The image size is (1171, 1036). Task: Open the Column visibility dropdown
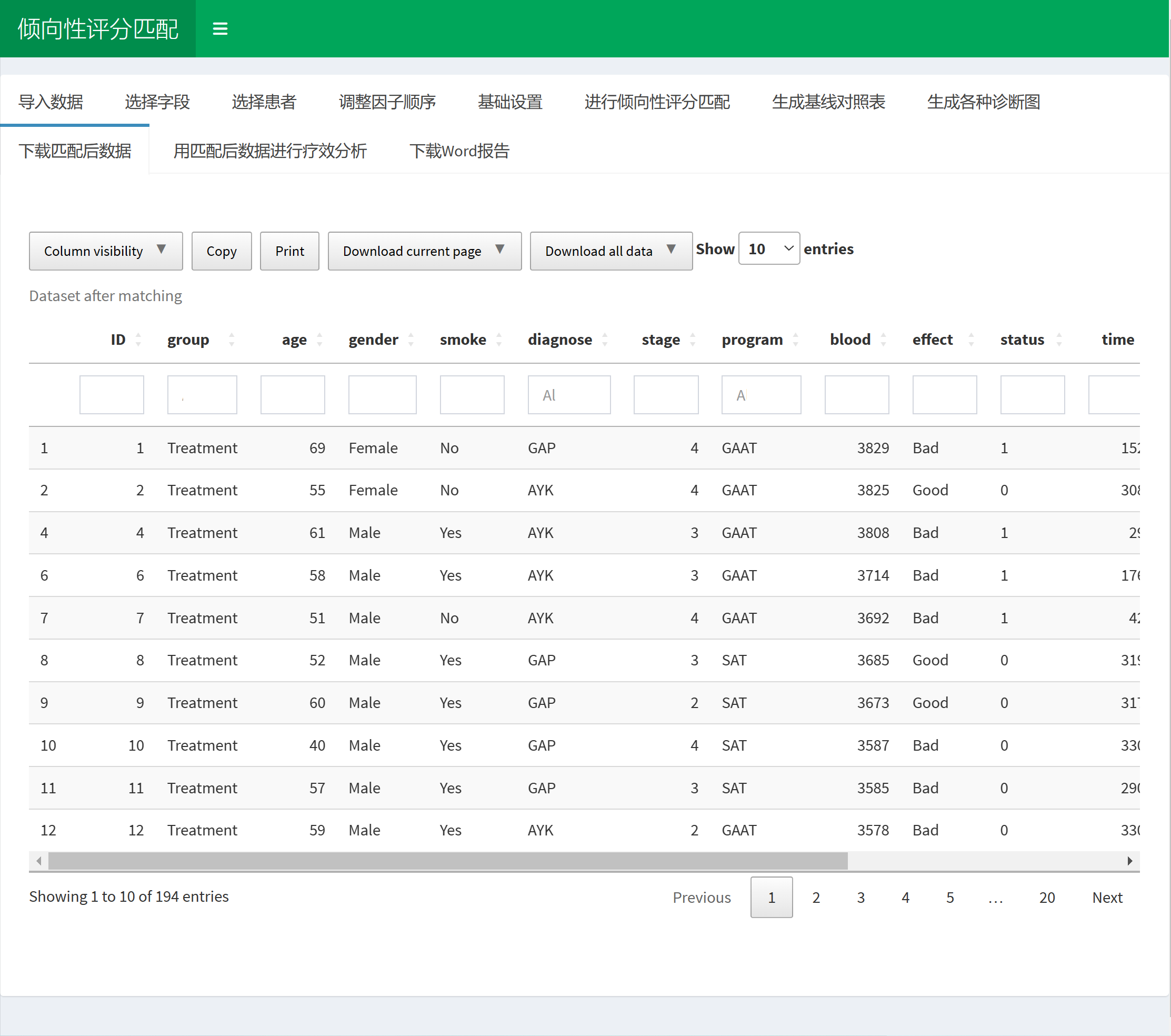coord(106,251)
